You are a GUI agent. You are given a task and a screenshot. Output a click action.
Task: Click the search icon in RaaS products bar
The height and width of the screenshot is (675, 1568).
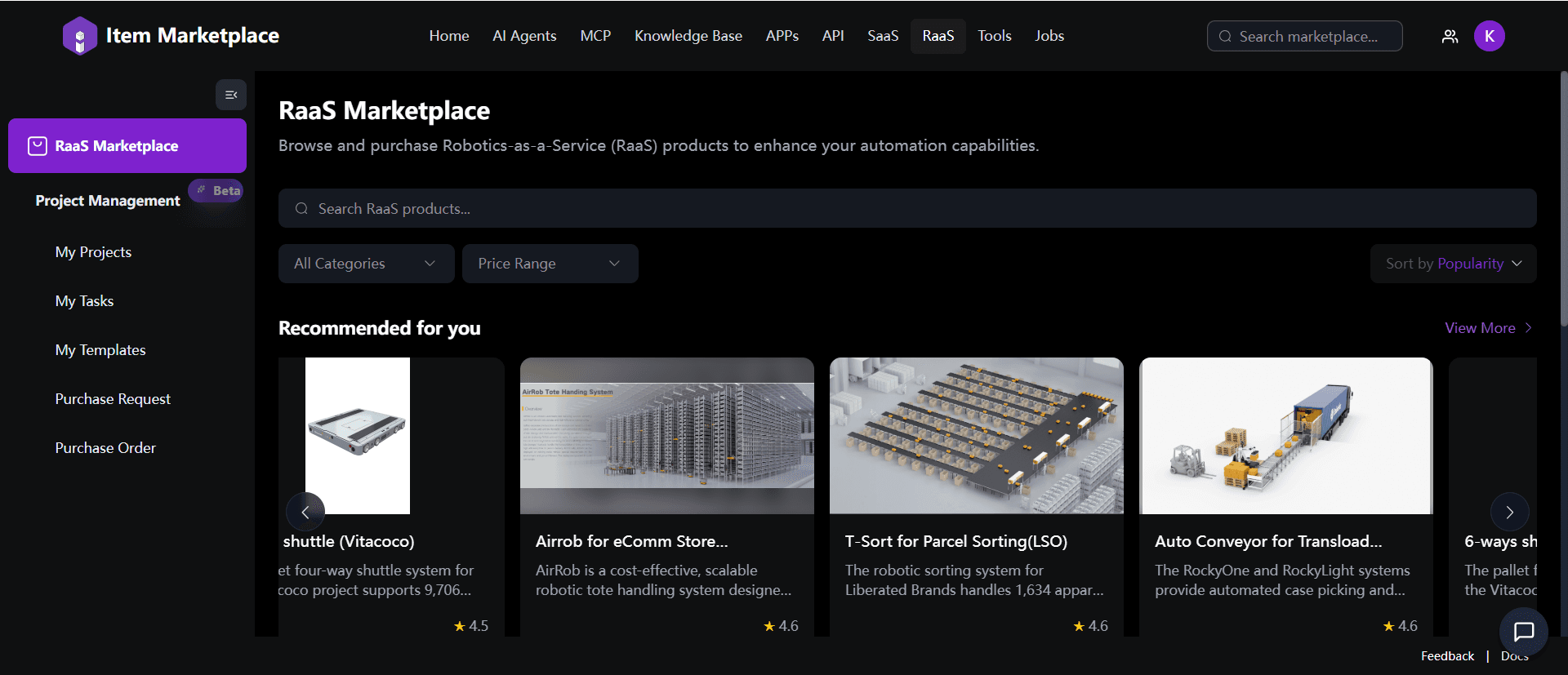coord(301,209)
